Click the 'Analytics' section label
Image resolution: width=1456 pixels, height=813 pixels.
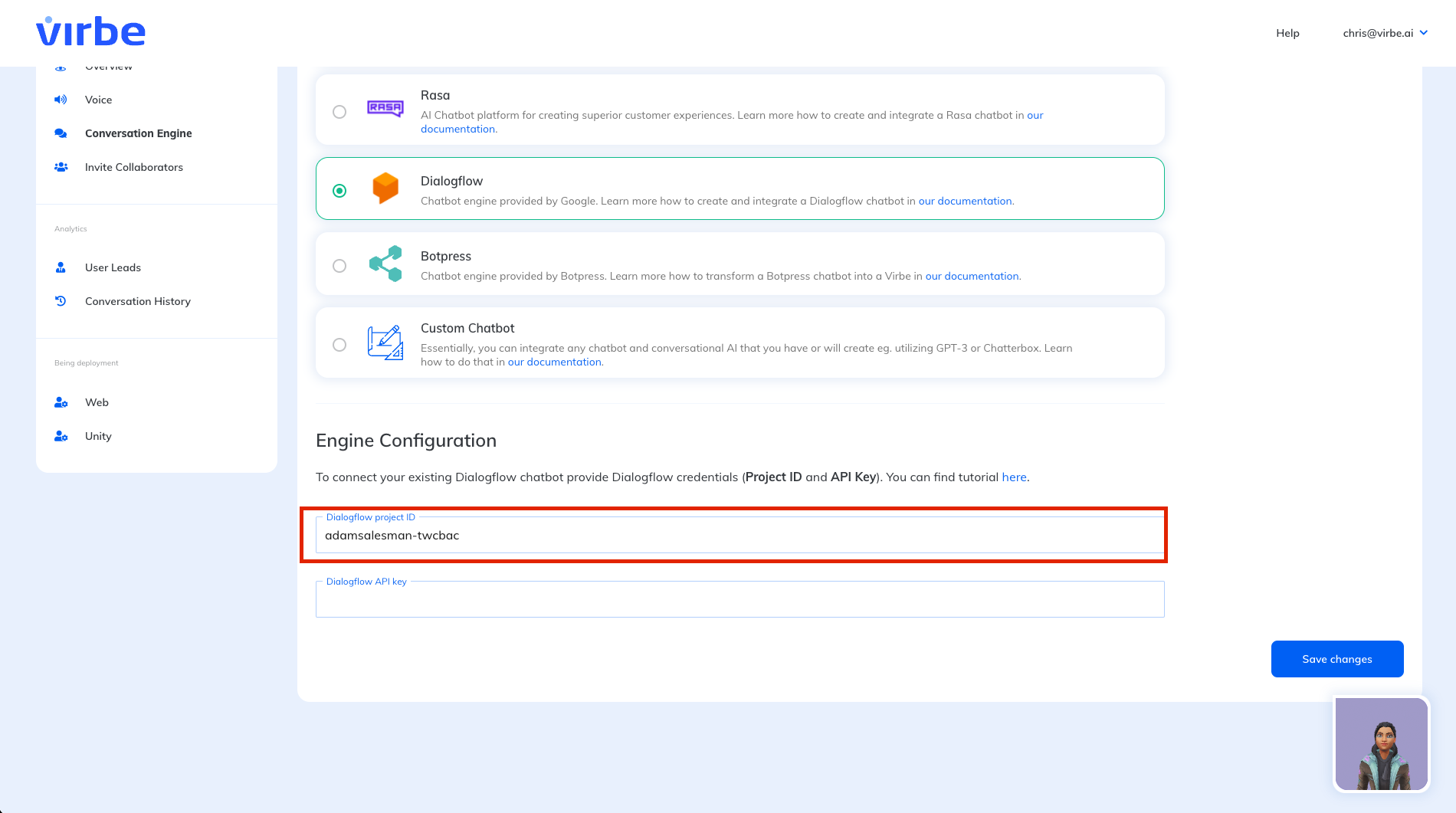(x=71, y=229)
